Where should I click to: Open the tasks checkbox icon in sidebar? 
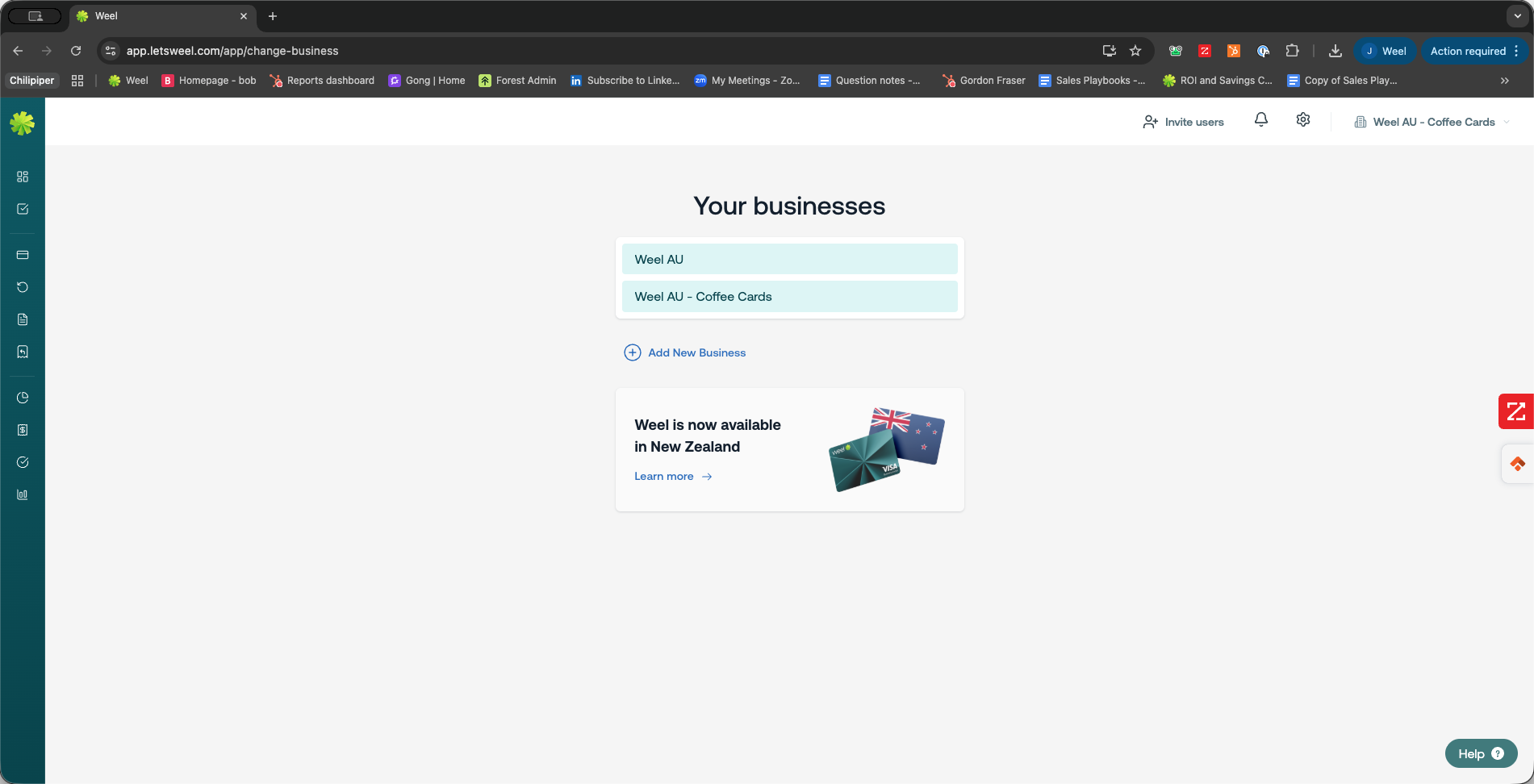[23, 209]
